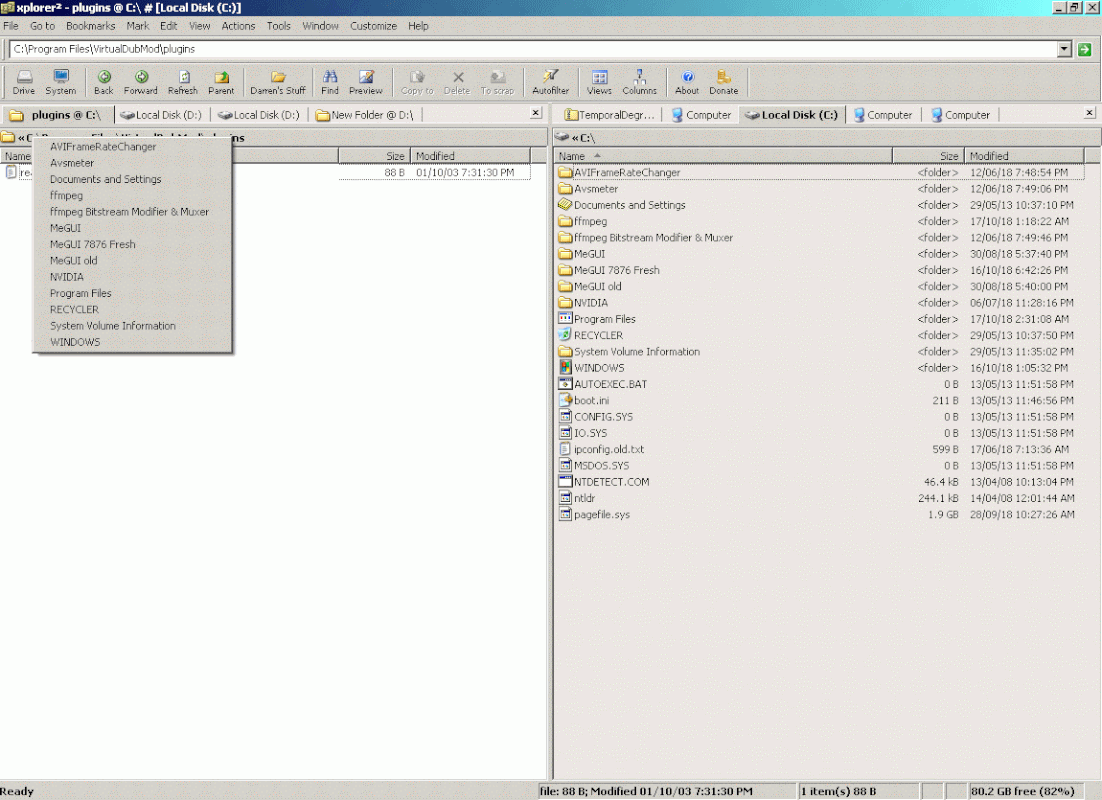
Task: Open the Mark menu
Action: click(x=138, y=26)
